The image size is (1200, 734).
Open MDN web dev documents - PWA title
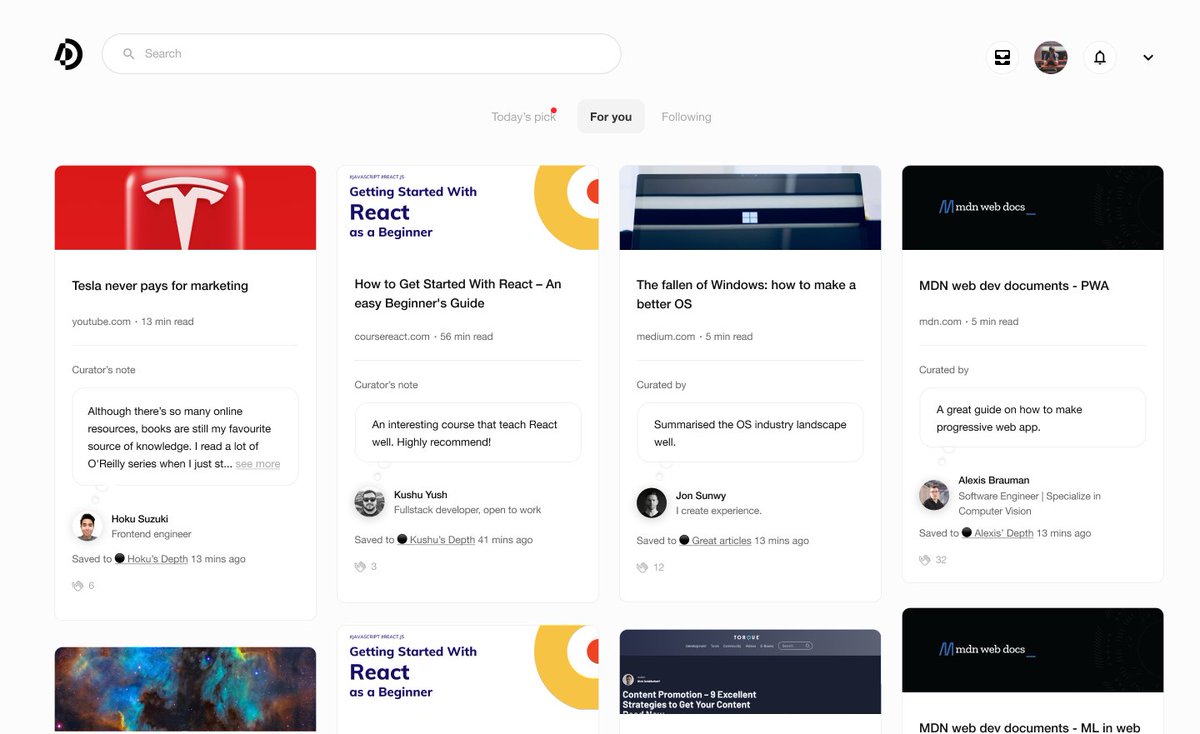pos(1014,286)
